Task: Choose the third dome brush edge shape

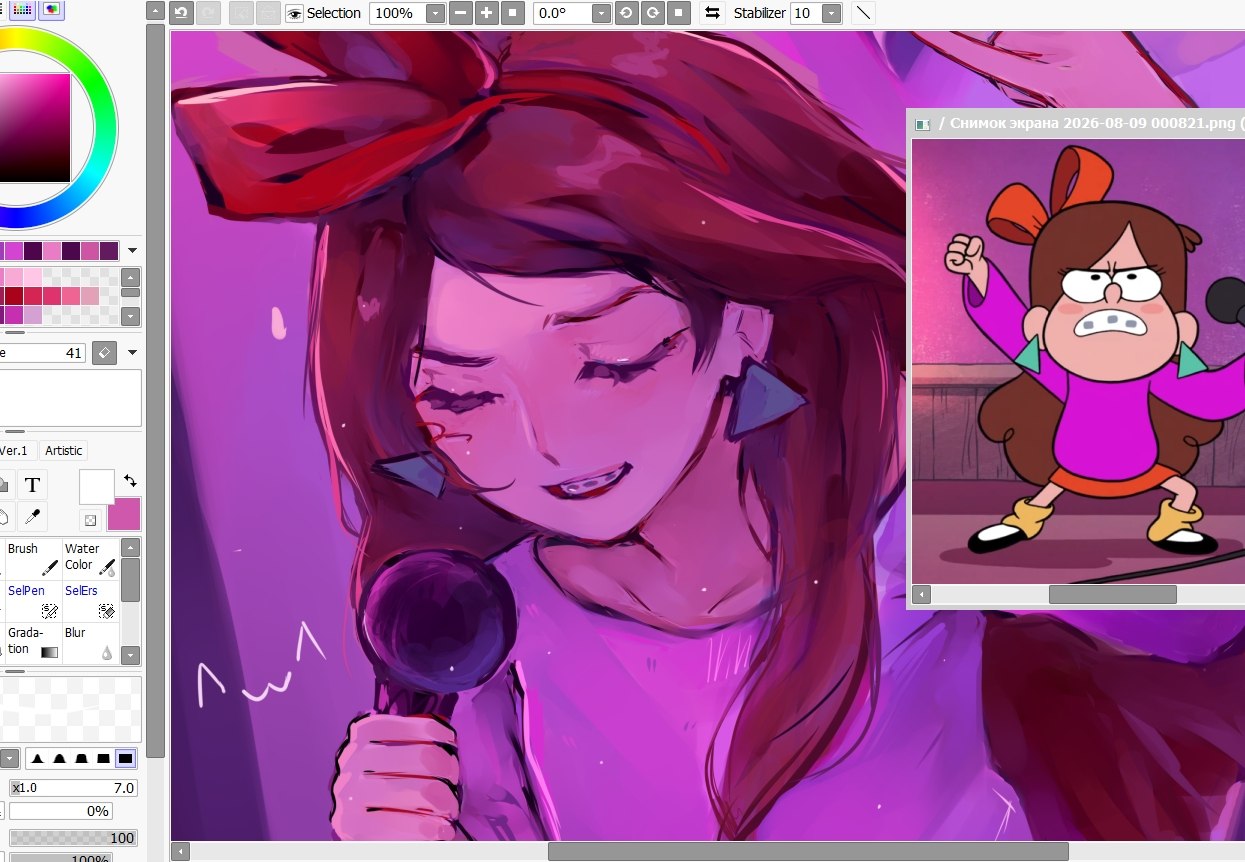Action: click(x=82, y=759)
